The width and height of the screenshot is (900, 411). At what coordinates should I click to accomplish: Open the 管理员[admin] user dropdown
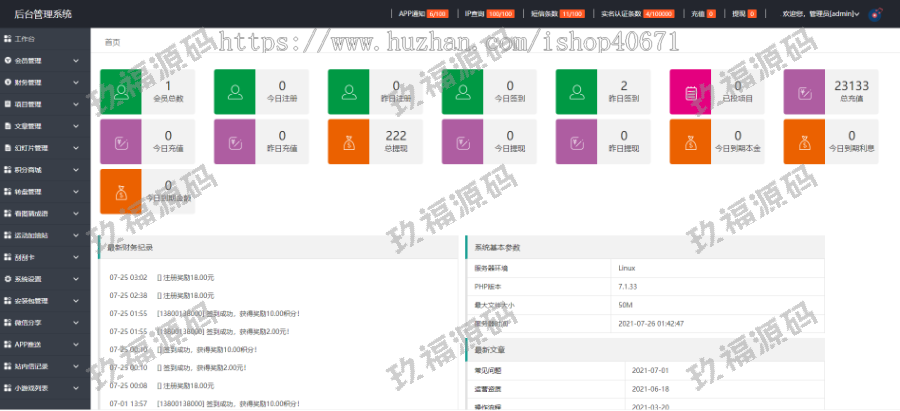click(x=820, y=15)
